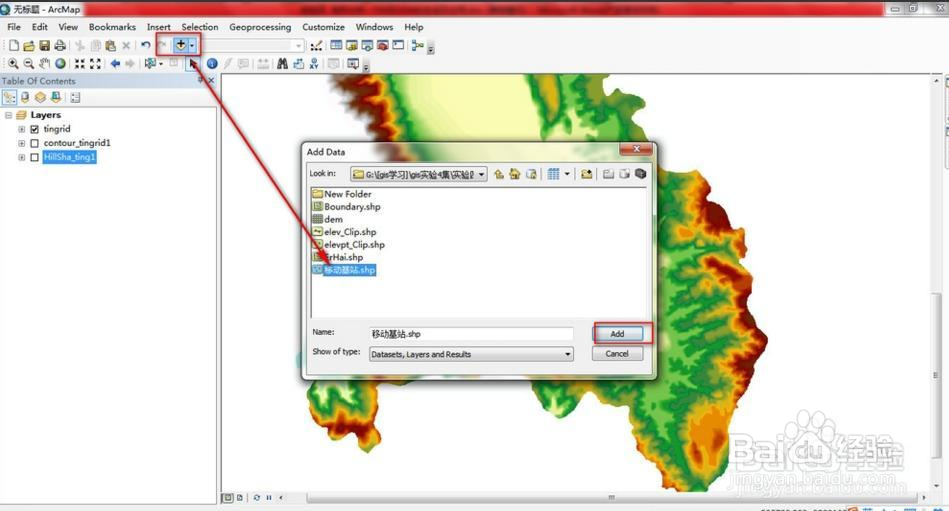The width and height of the screenshot is (949, 511).
Task: Open the Catalog window icon
Action: [352, 45]
